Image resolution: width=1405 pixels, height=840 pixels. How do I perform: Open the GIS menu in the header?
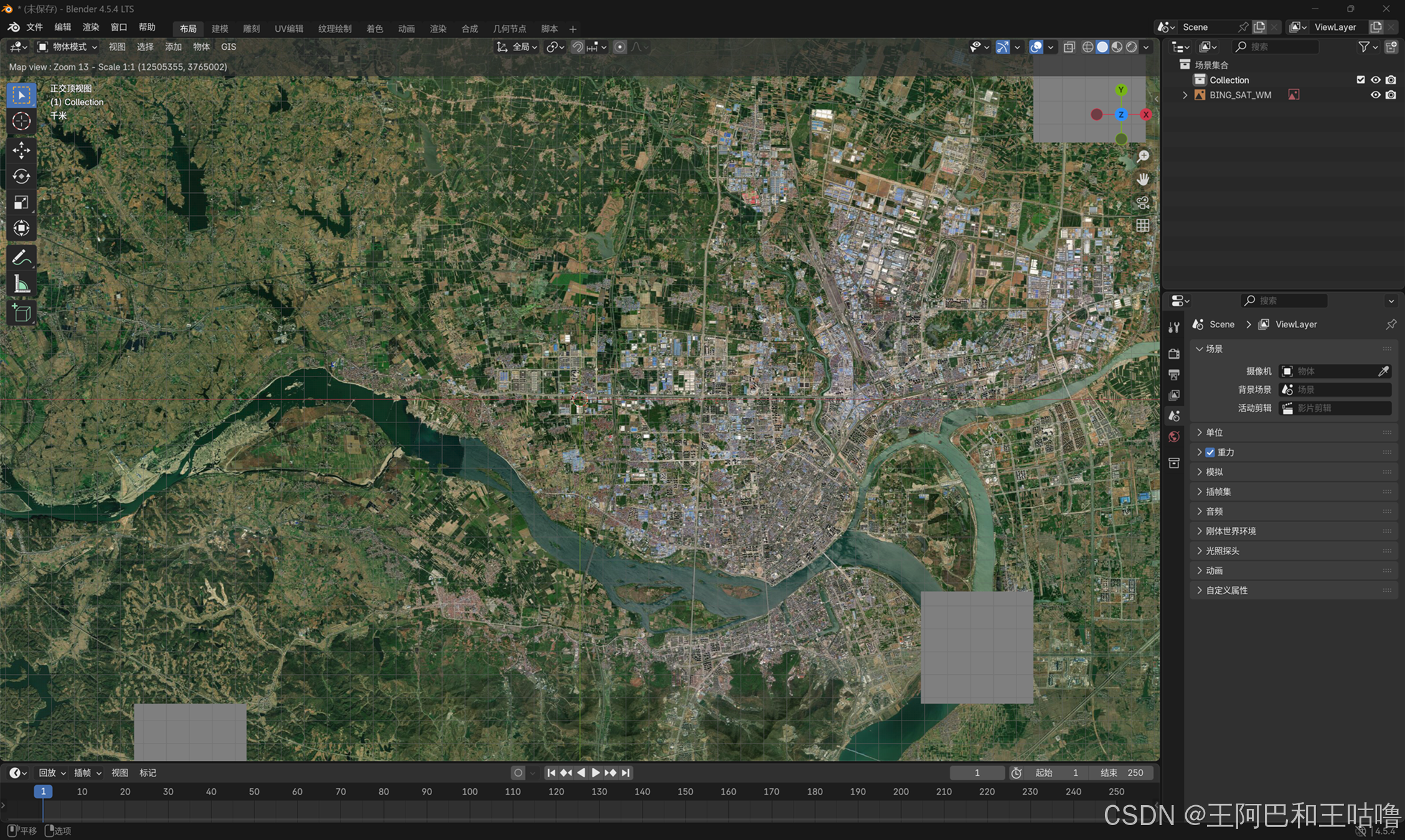(228, 47)
